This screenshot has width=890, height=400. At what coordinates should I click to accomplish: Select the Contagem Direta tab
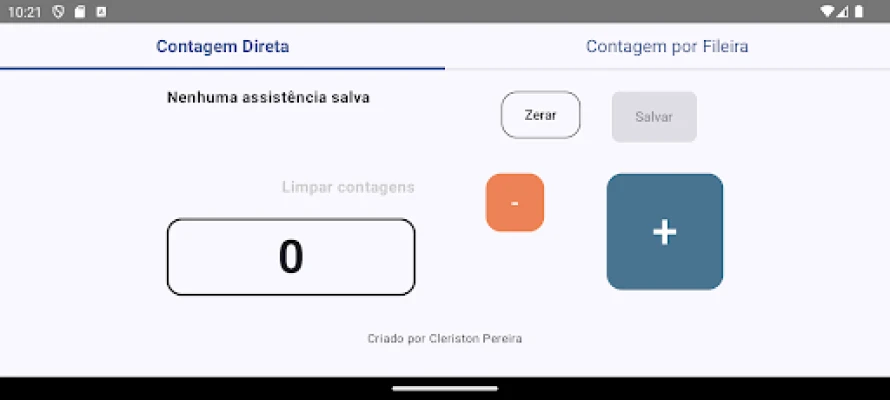coord(222,47)
